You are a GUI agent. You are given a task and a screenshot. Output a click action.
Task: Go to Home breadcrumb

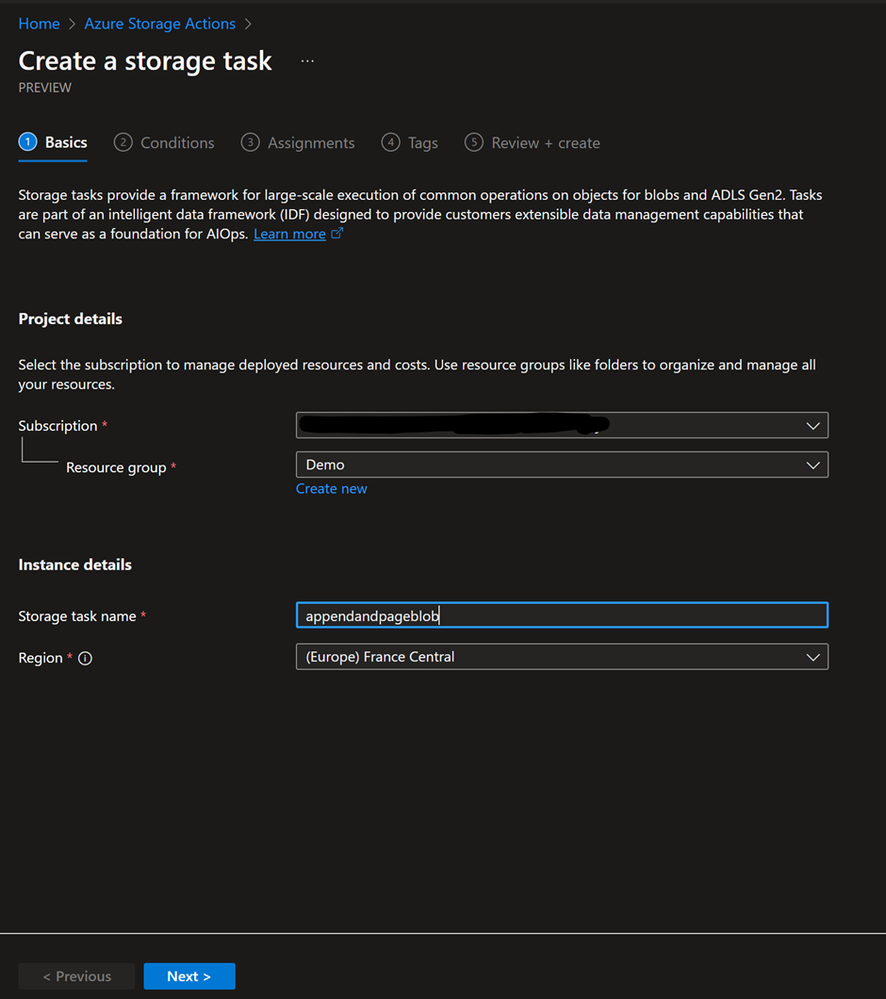click(39, 24)
